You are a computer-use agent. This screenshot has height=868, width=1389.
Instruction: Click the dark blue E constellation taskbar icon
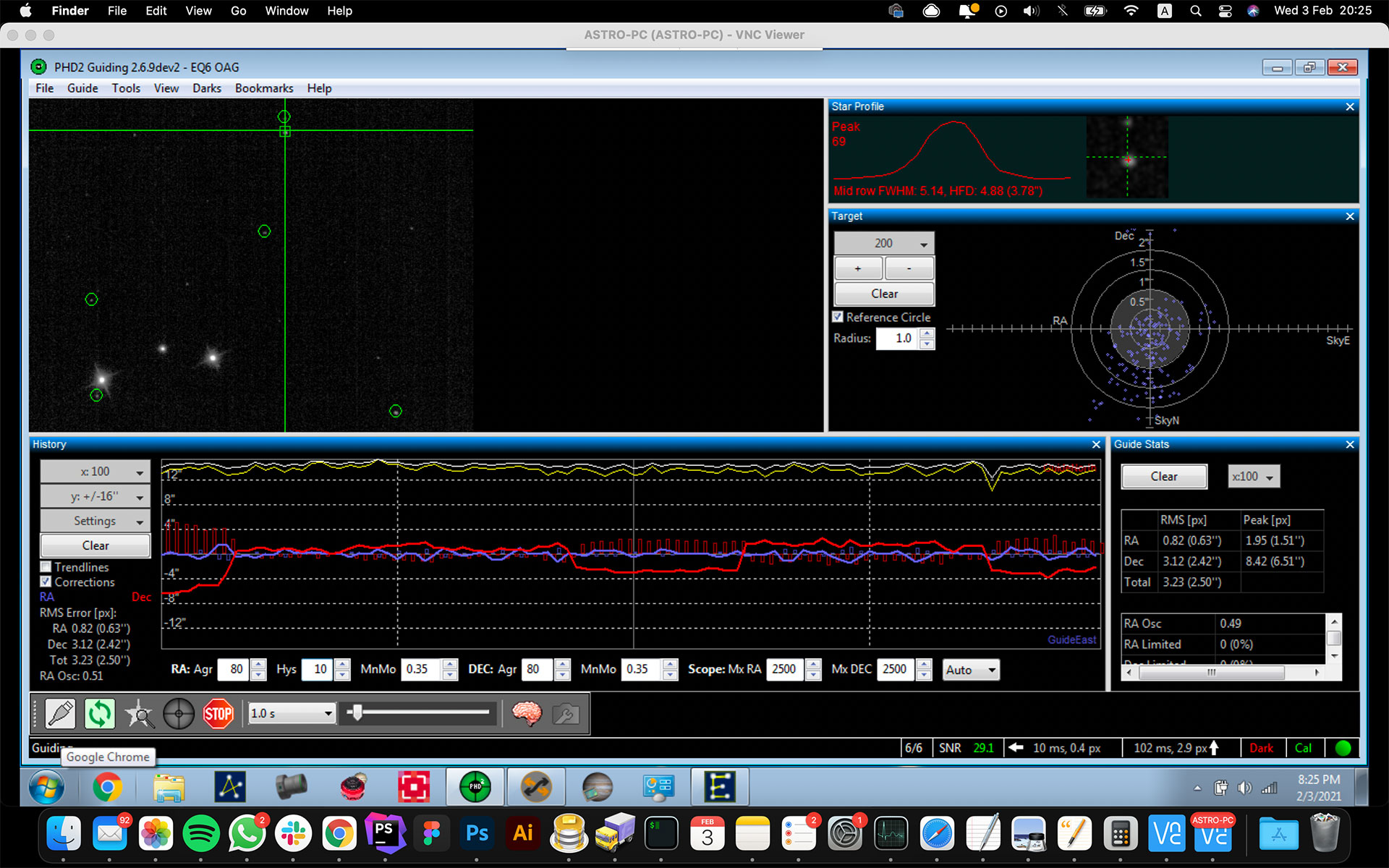pyautogui.click(x=720, y=787)
